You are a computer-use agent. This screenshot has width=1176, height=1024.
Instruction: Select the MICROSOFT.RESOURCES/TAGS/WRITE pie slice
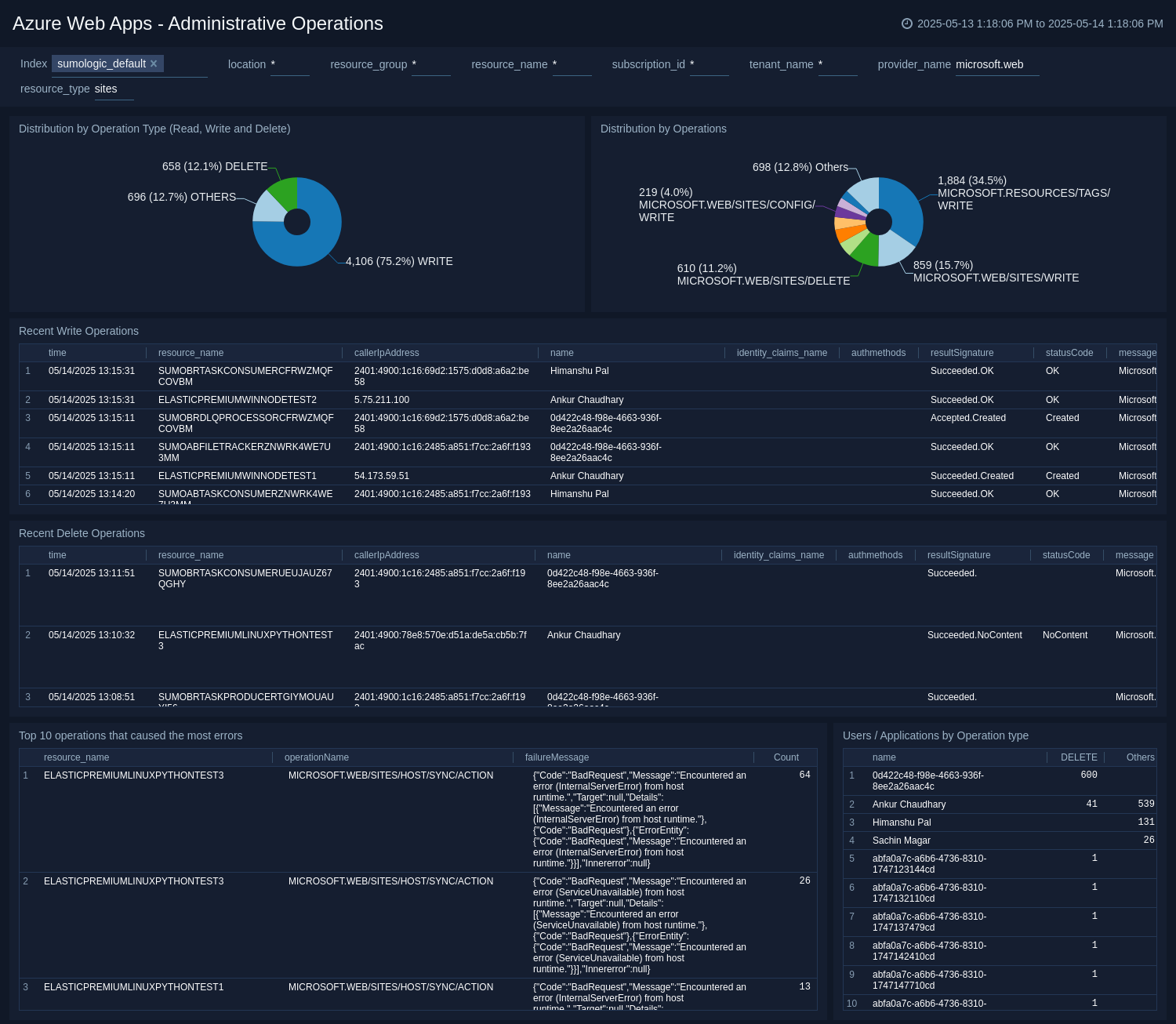tap(904, 208)
